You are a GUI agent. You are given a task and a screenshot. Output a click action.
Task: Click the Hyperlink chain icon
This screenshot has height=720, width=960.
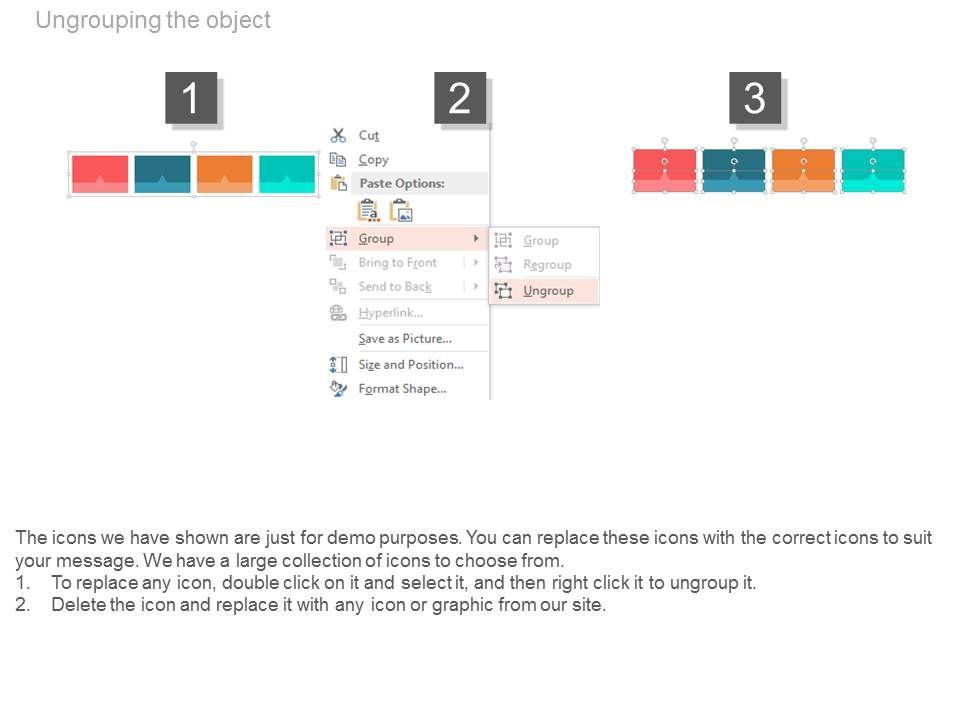click(338, 313)
